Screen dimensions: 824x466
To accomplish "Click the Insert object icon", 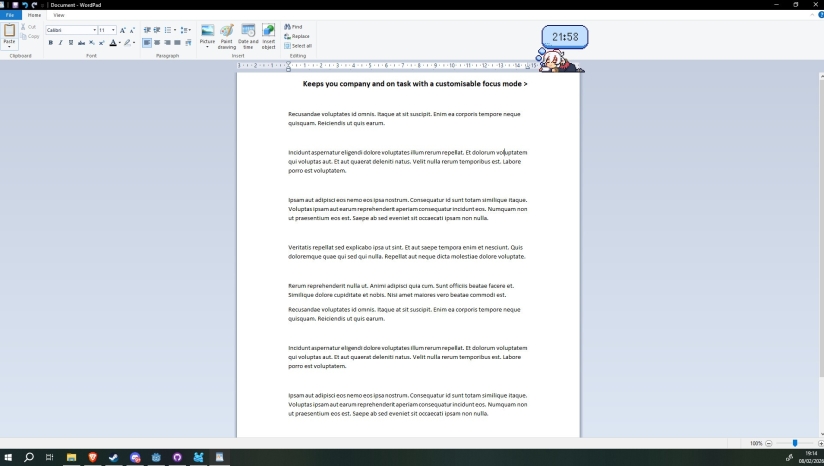I will 268,32.
